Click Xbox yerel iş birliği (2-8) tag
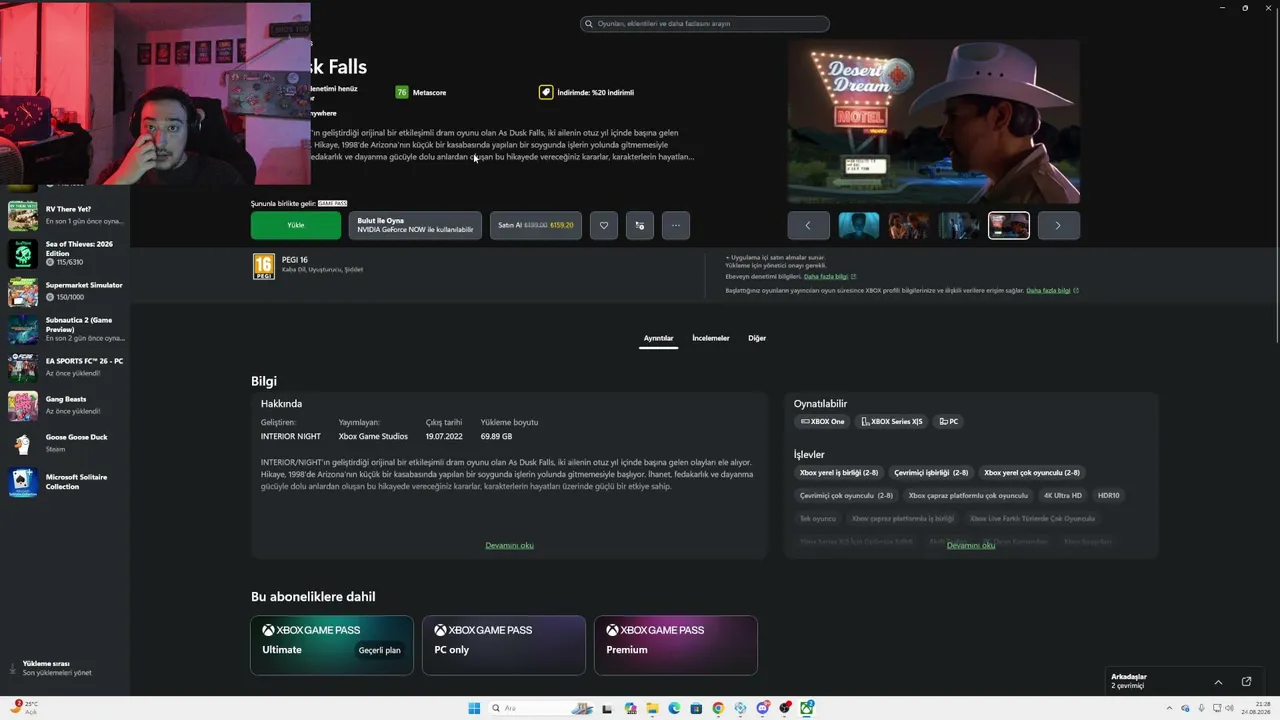This screenshot has width=1280, height=720. [839, 472]
